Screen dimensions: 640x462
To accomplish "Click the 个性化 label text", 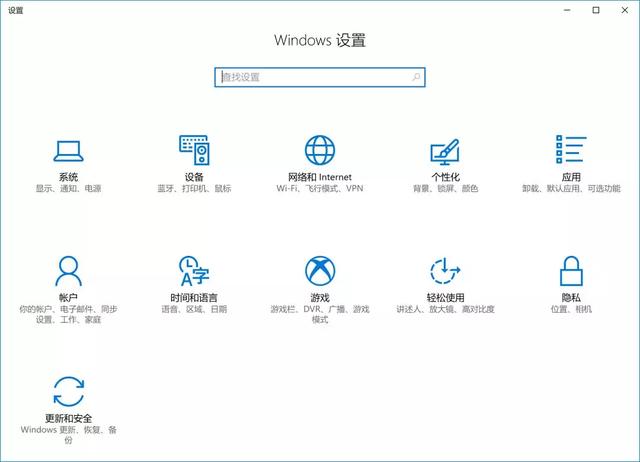I will click(x=445, y=177).
